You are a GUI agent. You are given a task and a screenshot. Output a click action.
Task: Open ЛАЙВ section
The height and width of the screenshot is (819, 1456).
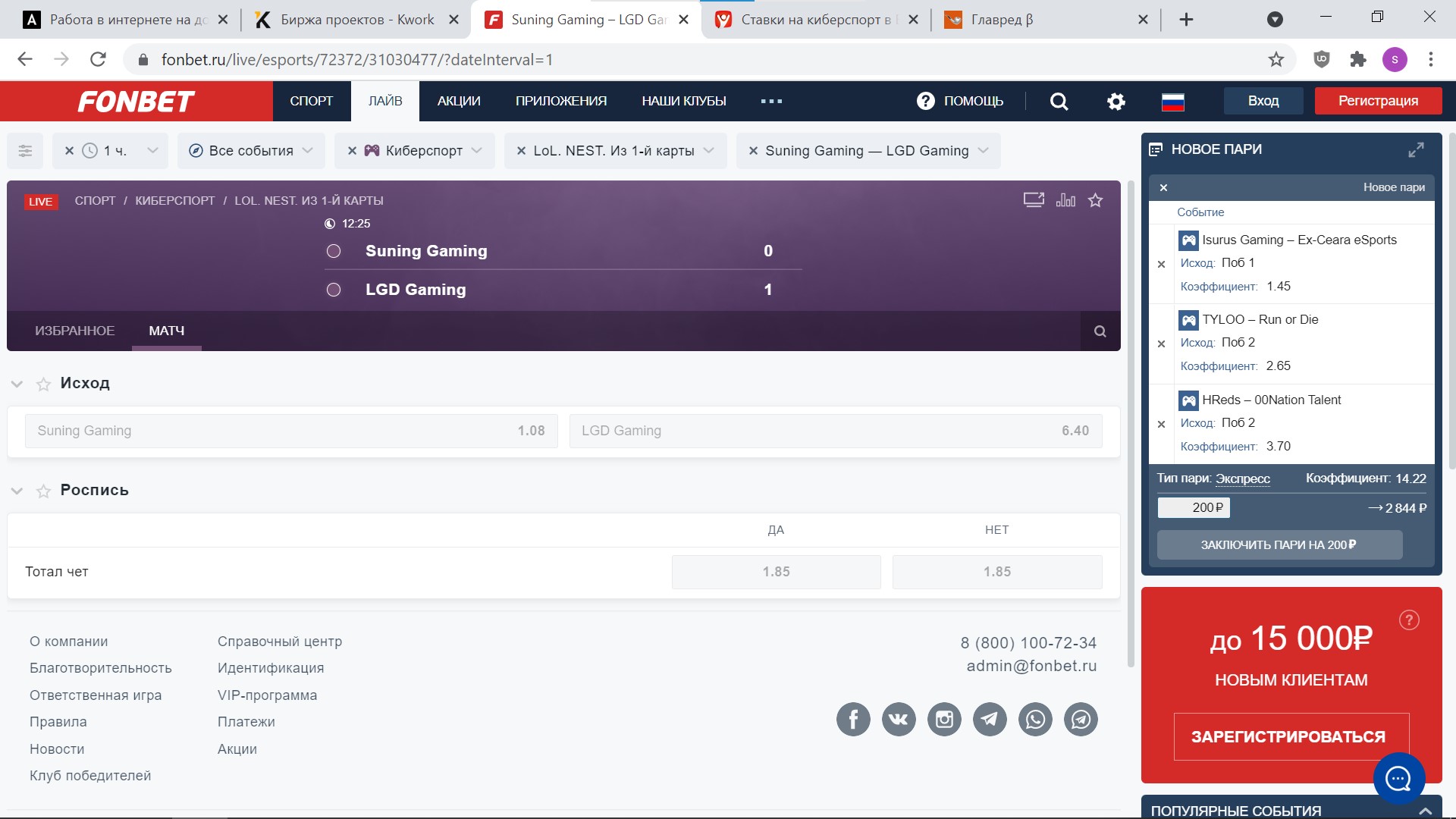[x=385, y=101]
